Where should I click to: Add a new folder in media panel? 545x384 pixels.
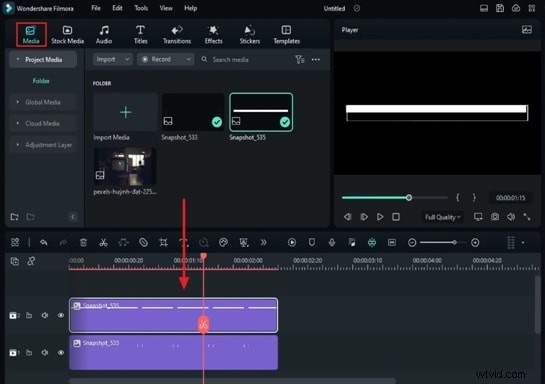[15, 217]
